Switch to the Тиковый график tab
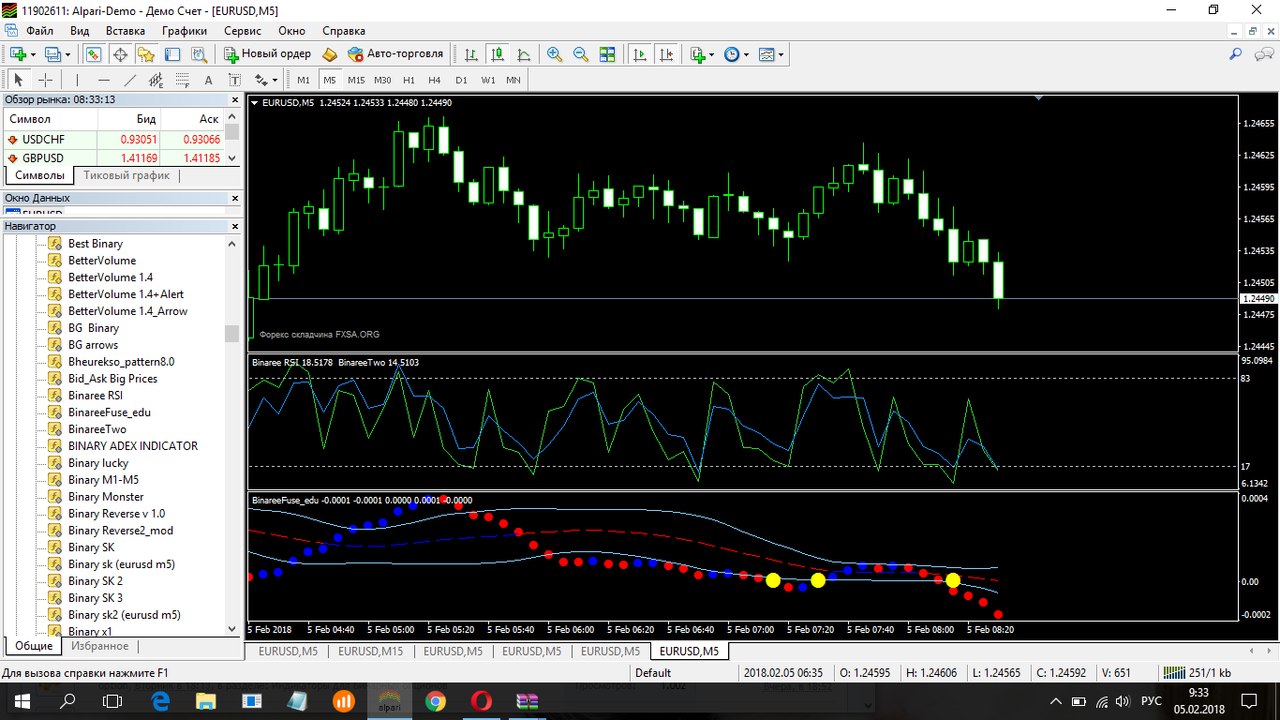 pyautogui.click(x=126, y=175)
